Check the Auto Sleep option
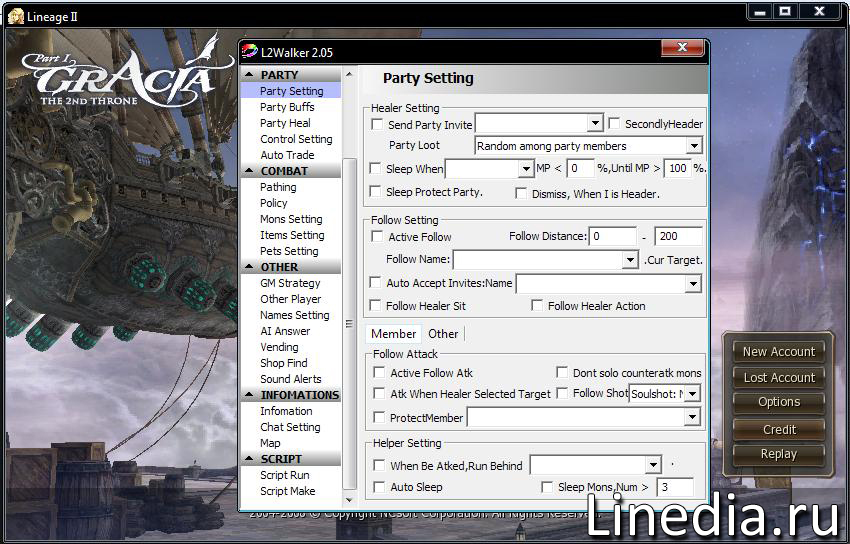850x544 pixels. tap(378, 487)
